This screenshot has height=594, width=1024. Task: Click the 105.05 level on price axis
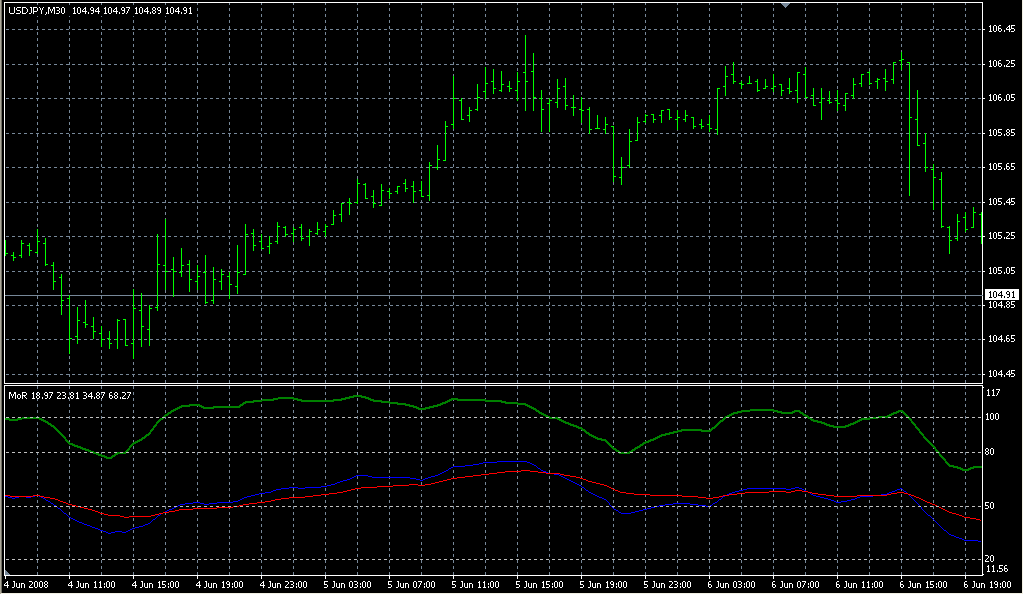(1000, 270)
